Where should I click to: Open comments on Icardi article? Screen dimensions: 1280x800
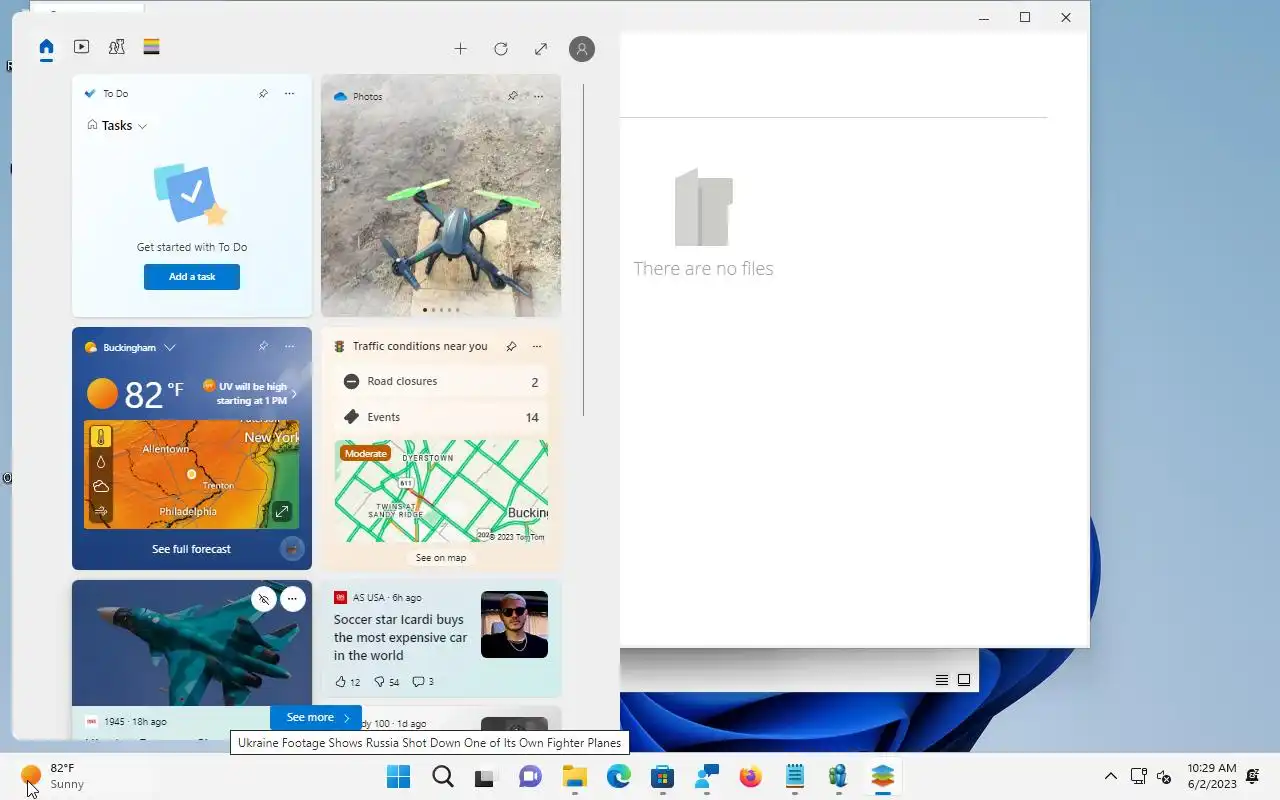[423, 682]
